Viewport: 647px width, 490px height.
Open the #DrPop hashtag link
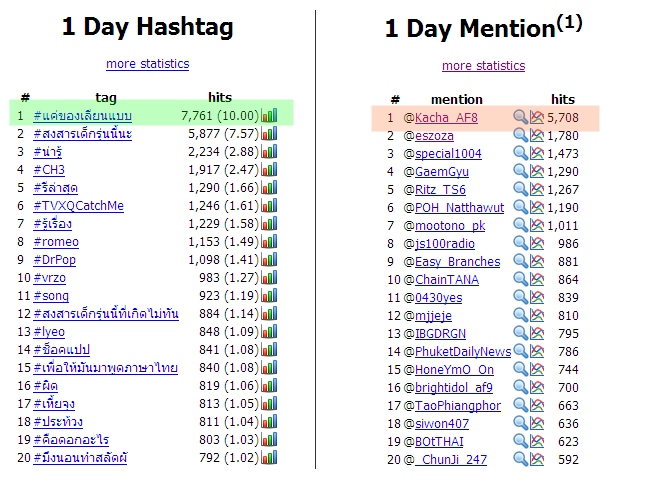(54, 260)
